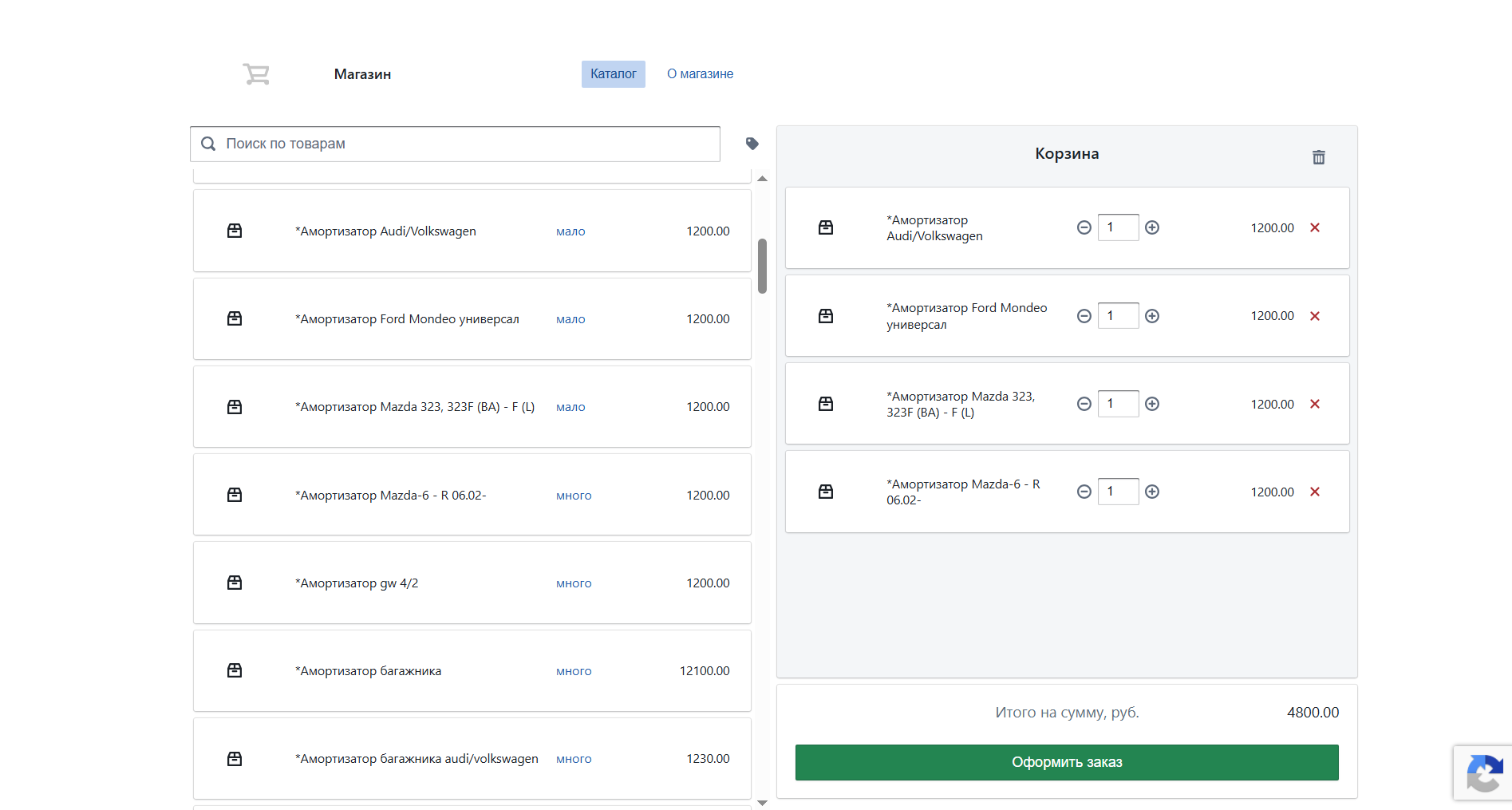This screenshot has height=810, width=1512.
Task: Select *Амортизатор Mazda 323, 323F (BA) in catalog
Action: point(472,407)
